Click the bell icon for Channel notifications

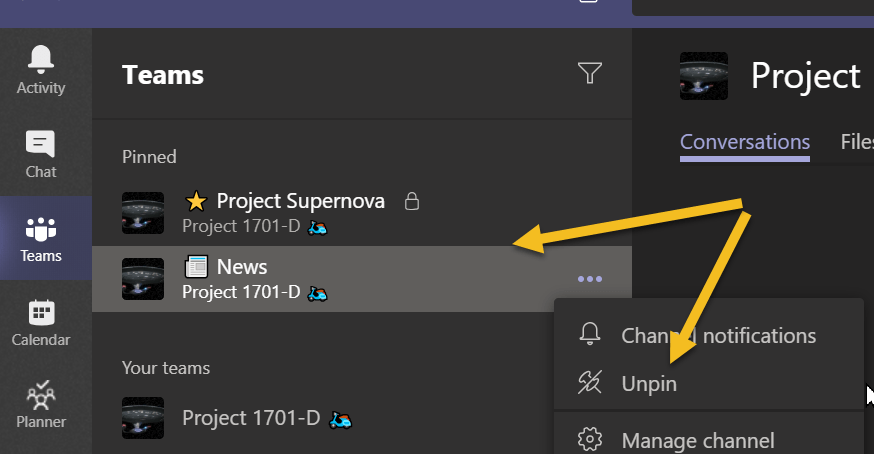pos(590,336)
